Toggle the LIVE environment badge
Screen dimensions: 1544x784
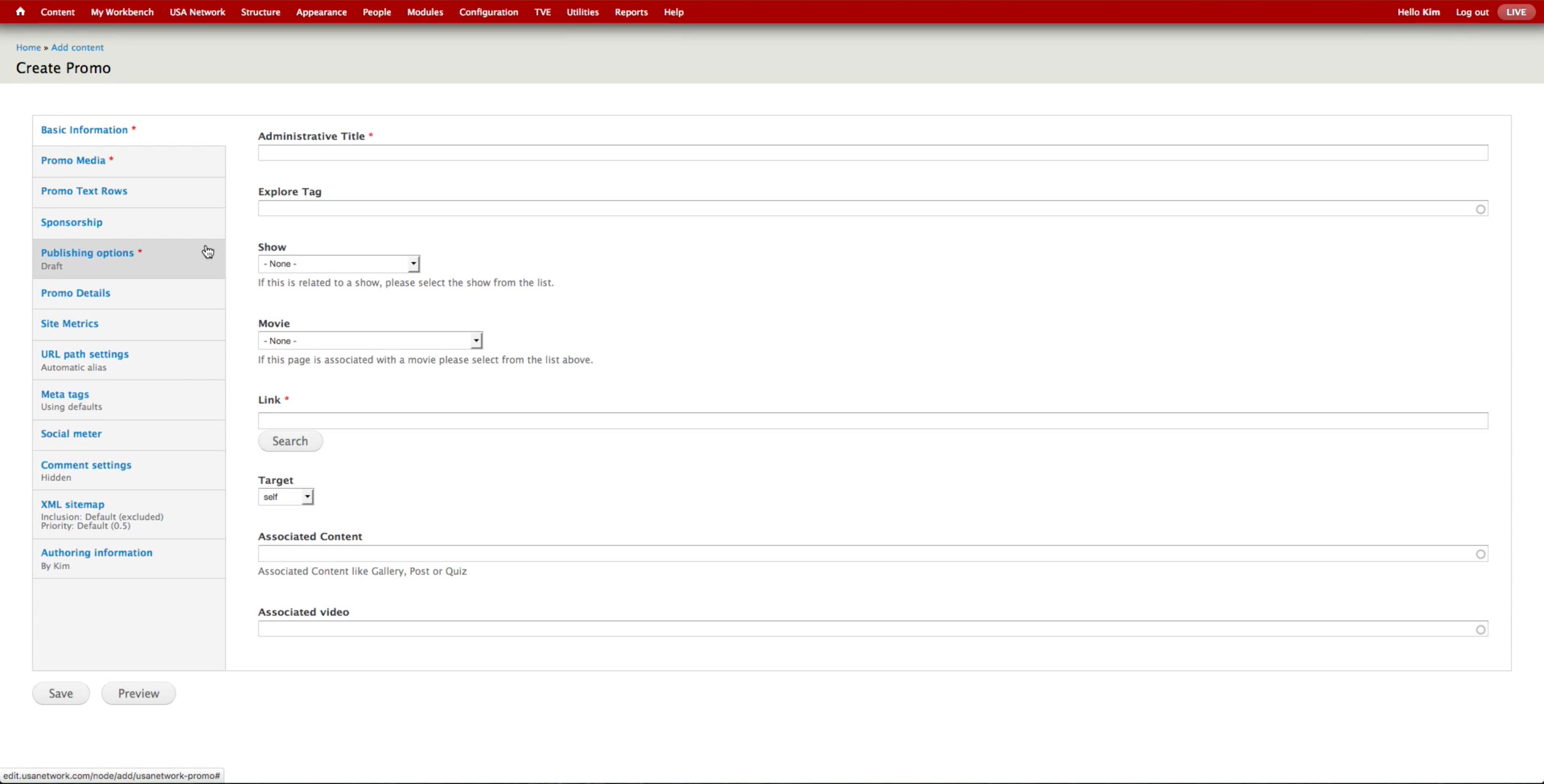pos(1516,12)
